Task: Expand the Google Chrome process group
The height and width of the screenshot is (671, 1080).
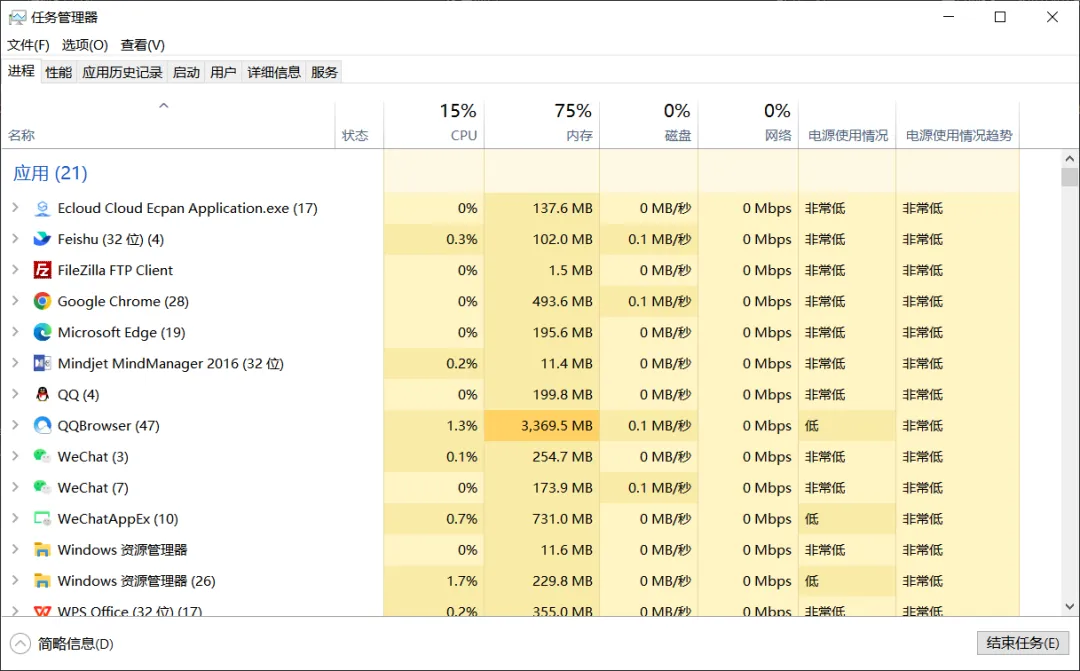Action: point(15,301)
